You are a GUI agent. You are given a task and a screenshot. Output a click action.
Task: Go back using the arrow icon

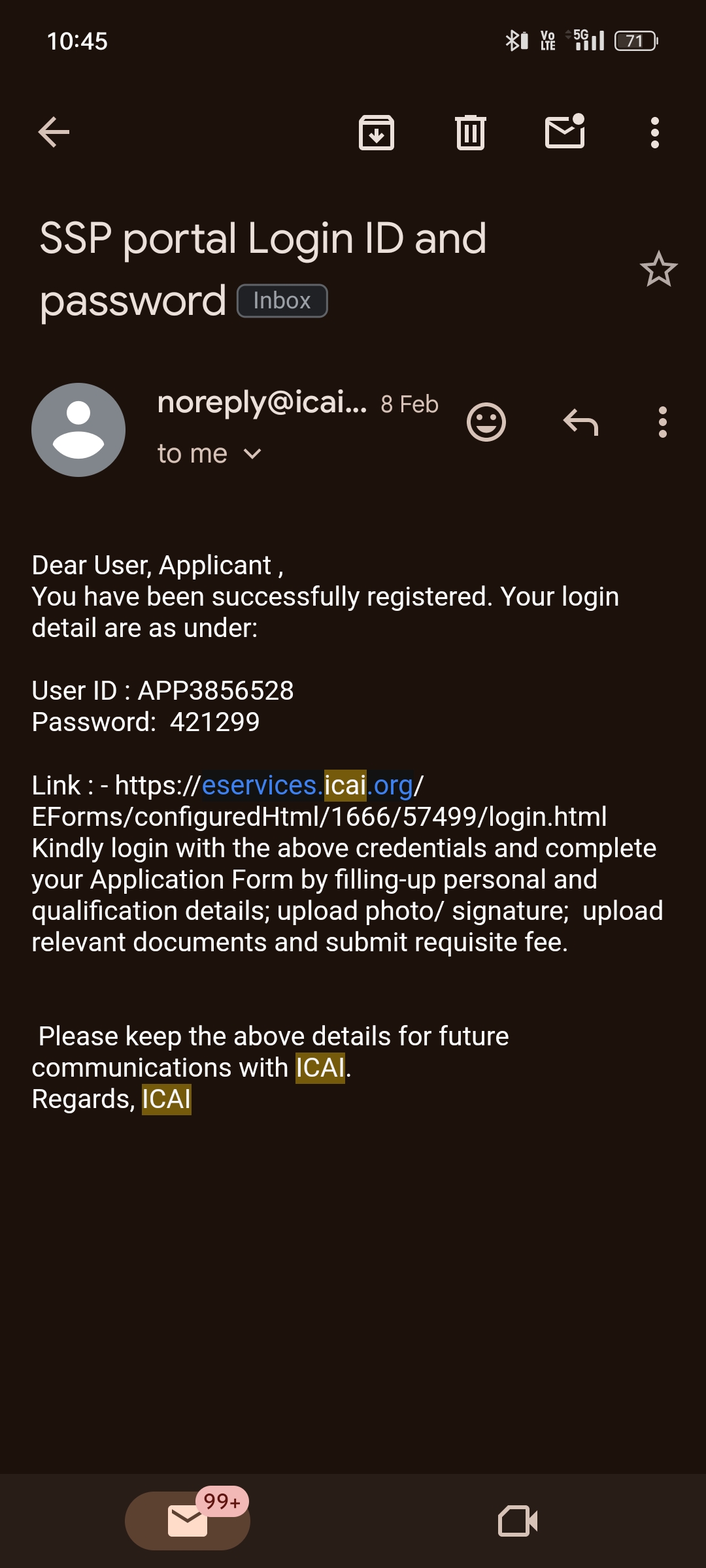click(x=54, y=133)
